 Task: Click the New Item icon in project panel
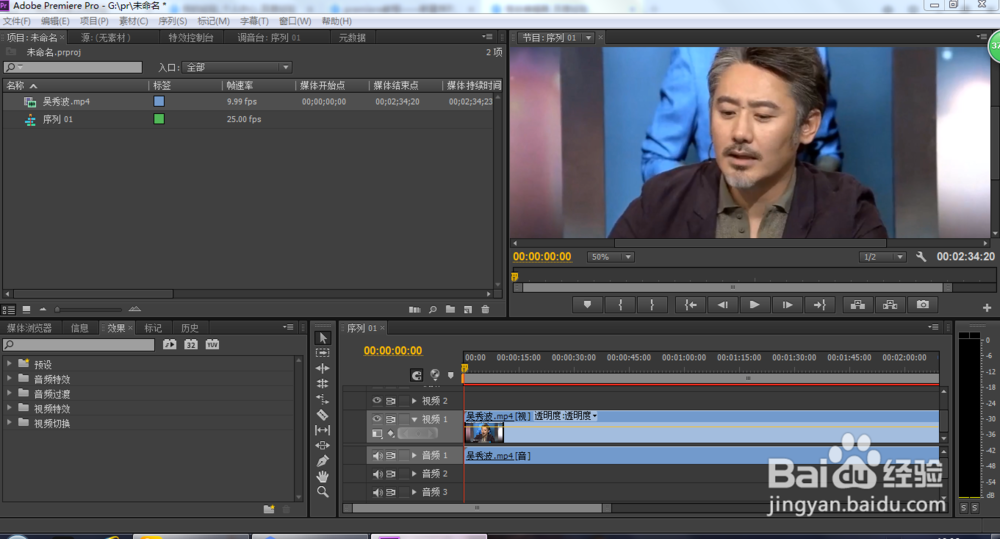coord(467,309)
